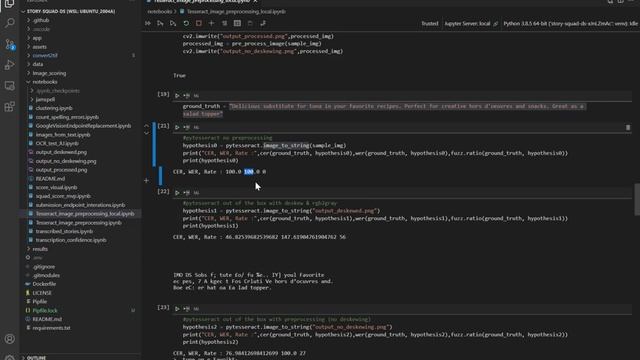Run cell 21 with its play icon
Image resolution: width=640 pixels, height=360 pixels.
click(x=177, y=127)
